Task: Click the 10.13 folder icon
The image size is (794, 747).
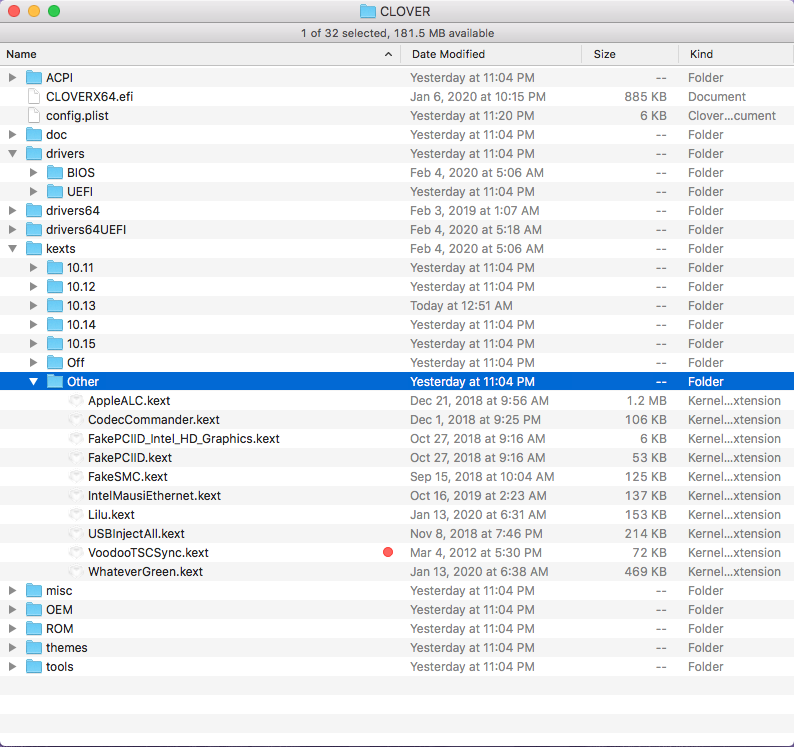Action: point(55,305)
